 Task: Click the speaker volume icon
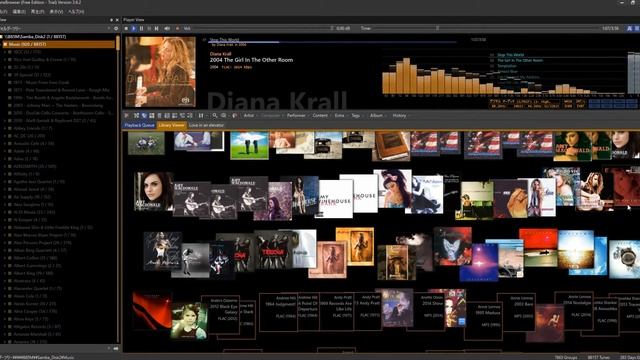pos(167,29)
